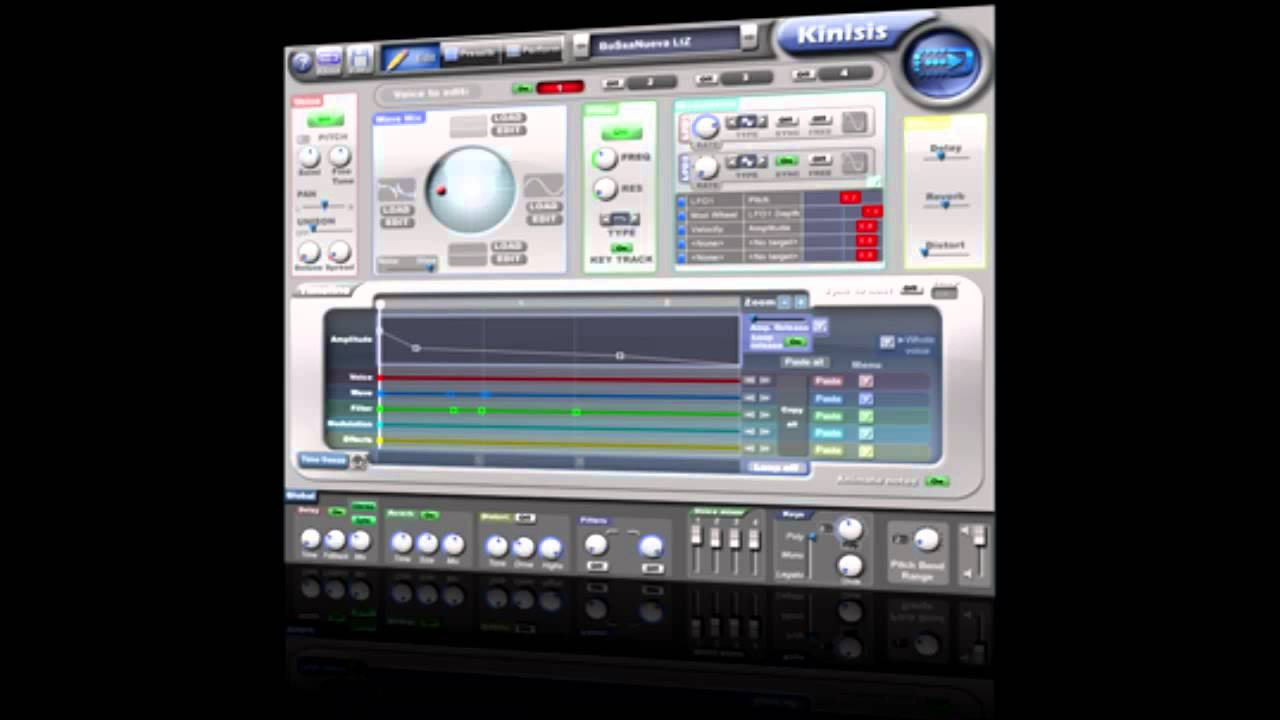Click the floppy disk save icon
The image size is (1280, 720).
[359, 61]
